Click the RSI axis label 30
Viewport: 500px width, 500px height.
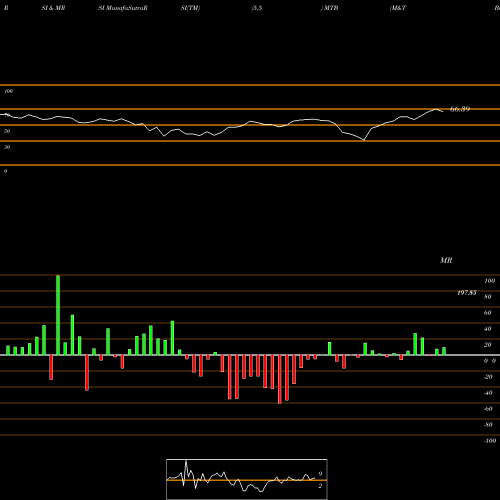pyautogui.click(x=7, y=147)
